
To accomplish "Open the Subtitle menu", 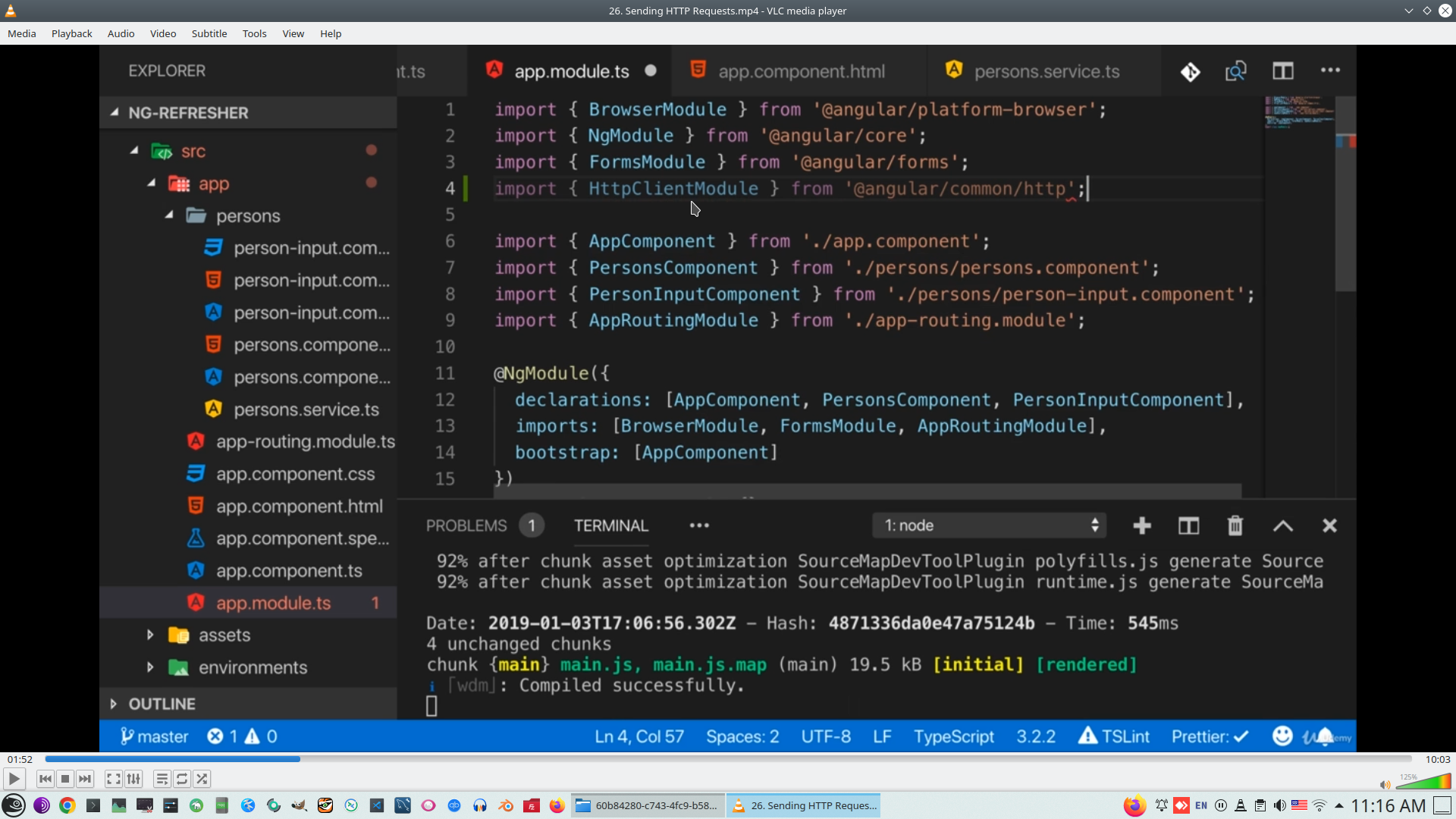I will click(x=209, y=33).
